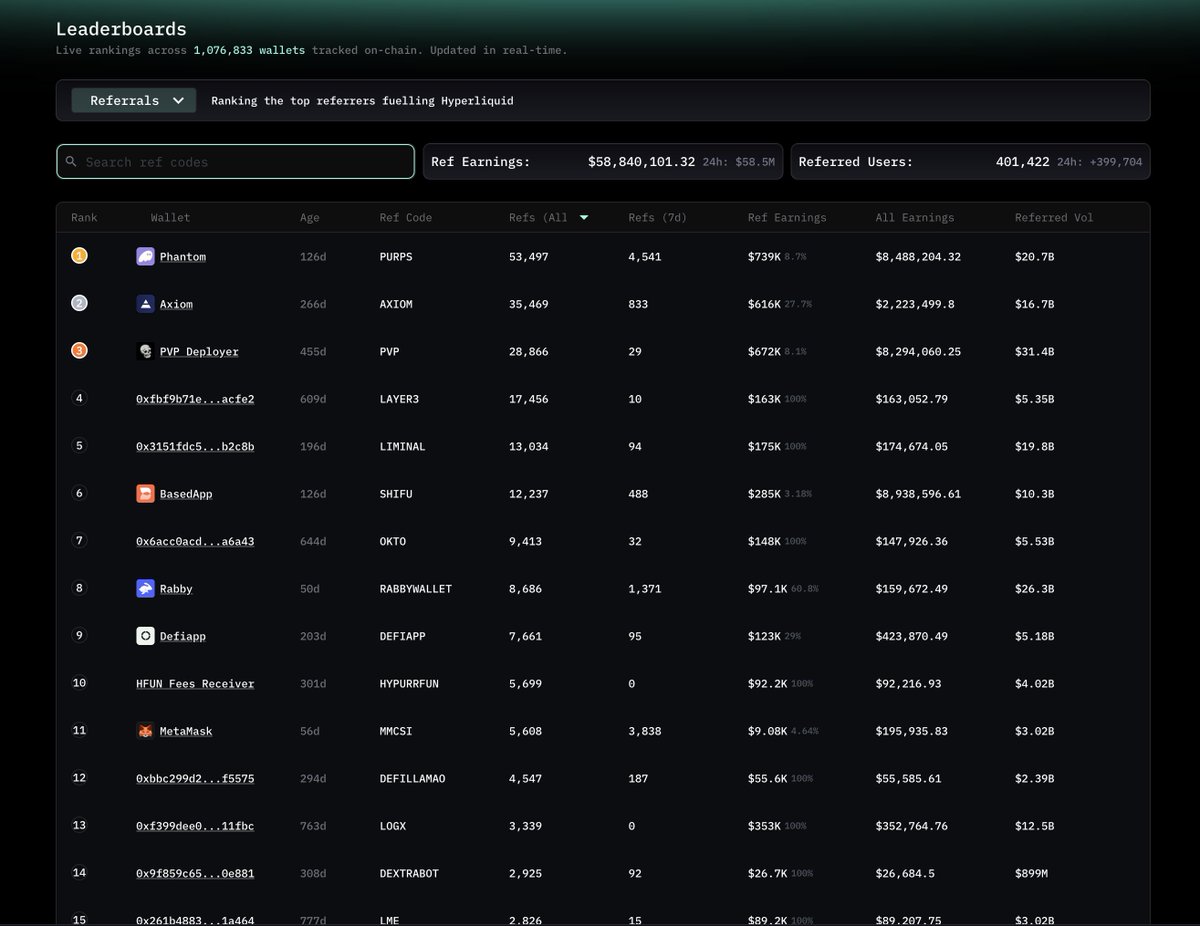The image size is (1200, 926).
Task: Open the MetaMask wallet link
Action: click(186, 731)
